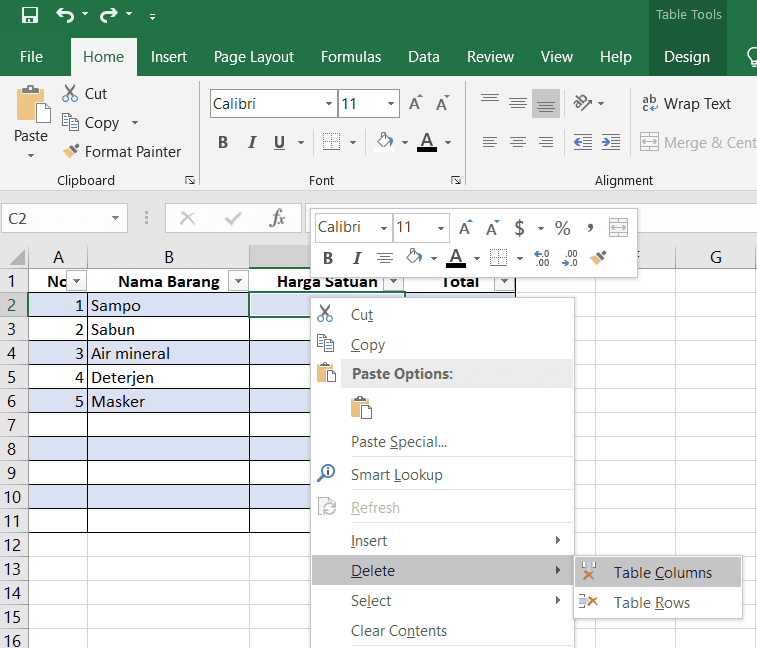Image resolution: width=757 pixels, height=648 pixels.
Task: Select Table Rows from Delete submenu
Action: [x=658, y=603]
